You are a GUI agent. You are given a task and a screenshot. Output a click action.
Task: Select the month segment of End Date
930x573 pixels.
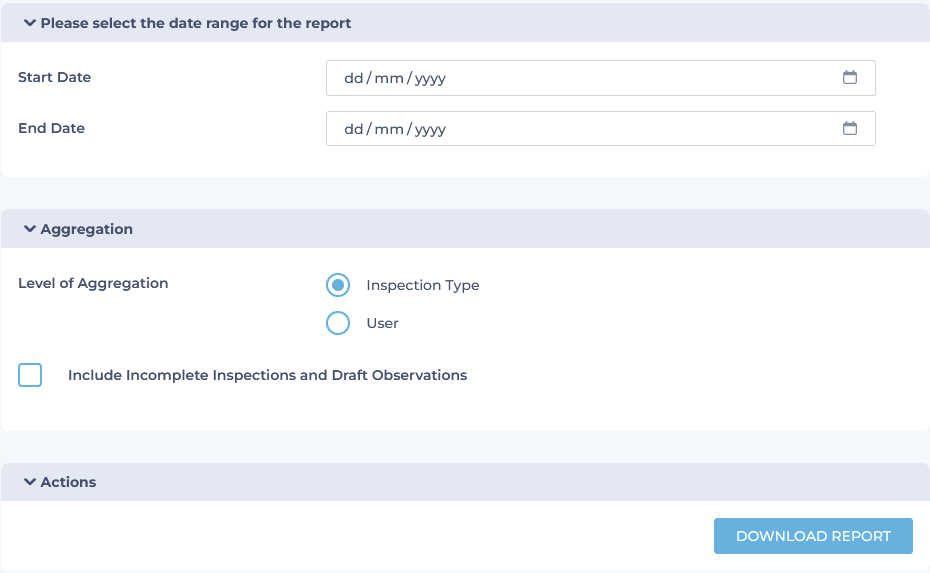coord(389,129)
